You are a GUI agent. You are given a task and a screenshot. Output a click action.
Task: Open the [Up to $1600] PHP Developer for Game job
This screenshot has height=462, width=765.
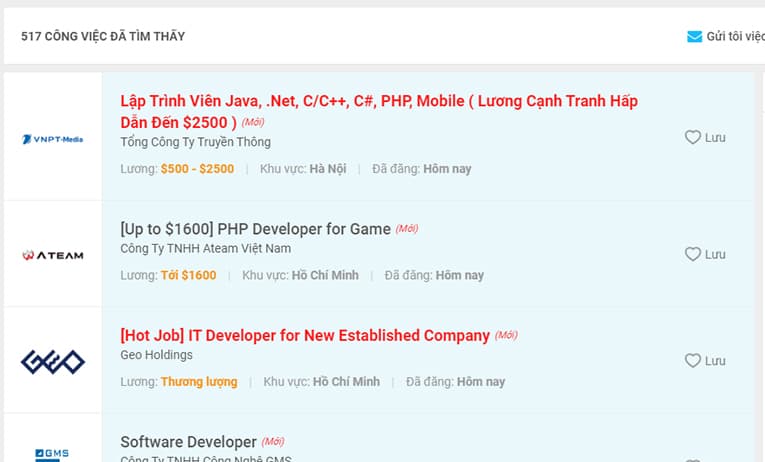[x=256, y=229]
